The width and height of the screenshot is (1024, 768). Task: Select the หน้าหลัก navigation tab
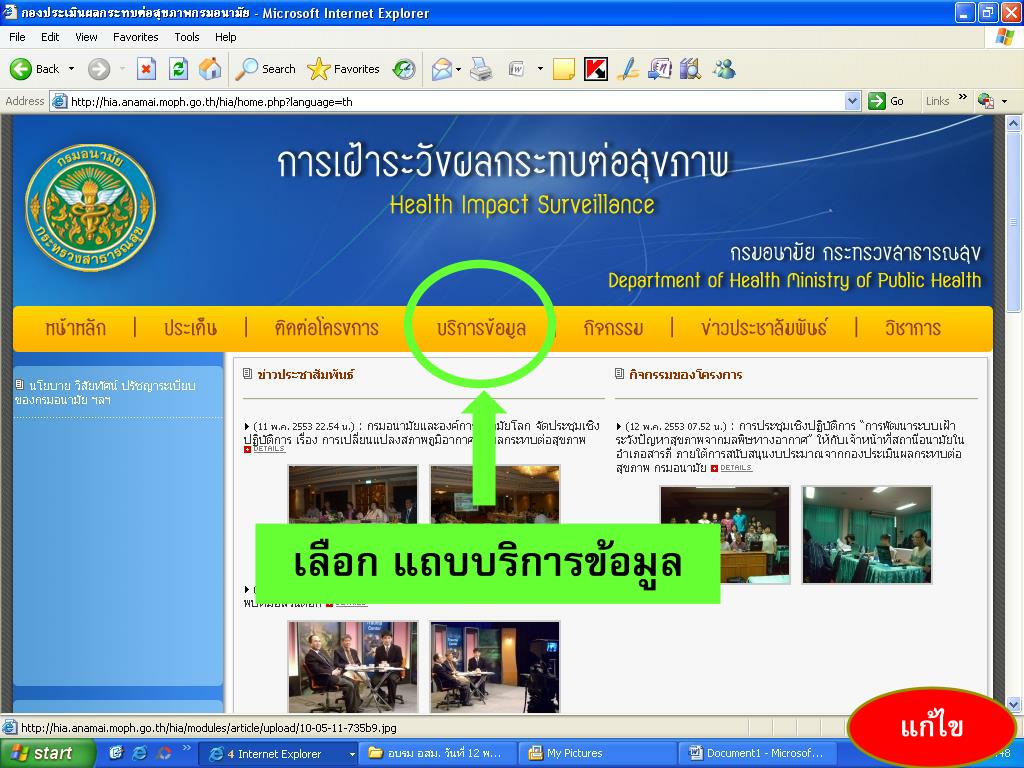76,328
